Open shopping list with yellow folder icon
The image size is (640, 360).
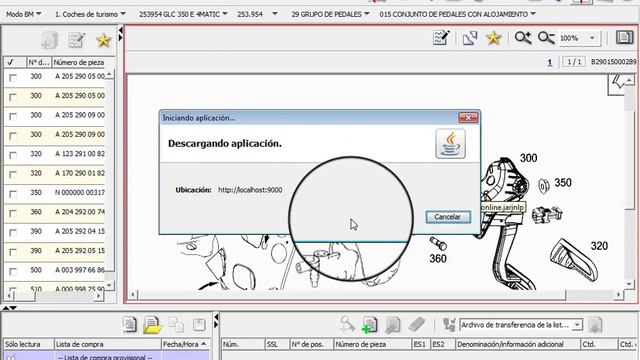coord(152,325)
